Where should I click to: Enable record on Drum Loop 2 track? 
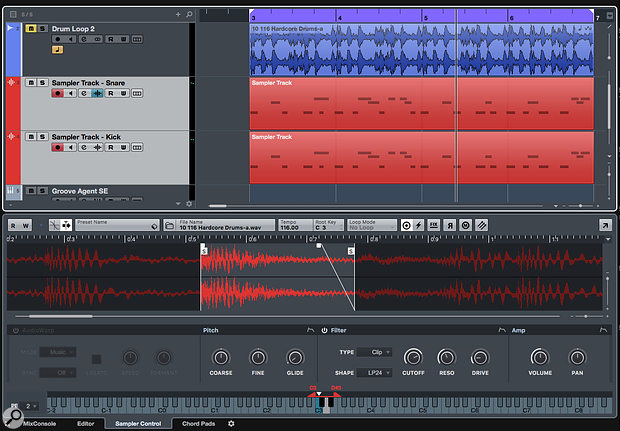(x=58, y=39)
